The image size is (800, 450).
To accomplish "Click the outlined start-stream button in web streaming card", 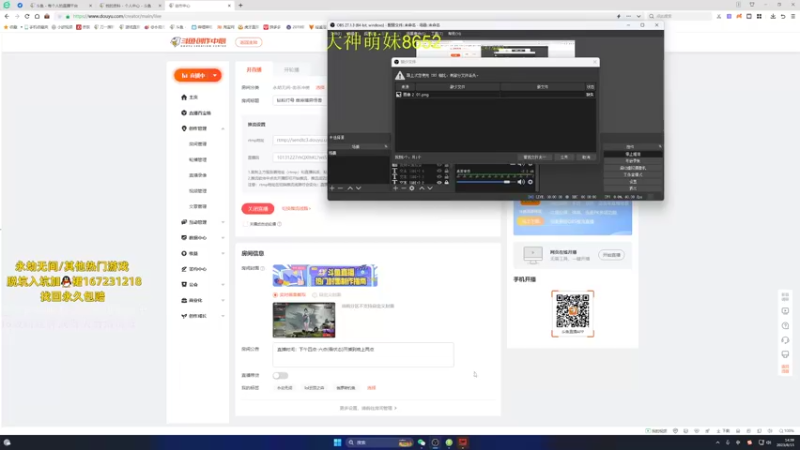I will pyautogui.click(x=611, y=255).
